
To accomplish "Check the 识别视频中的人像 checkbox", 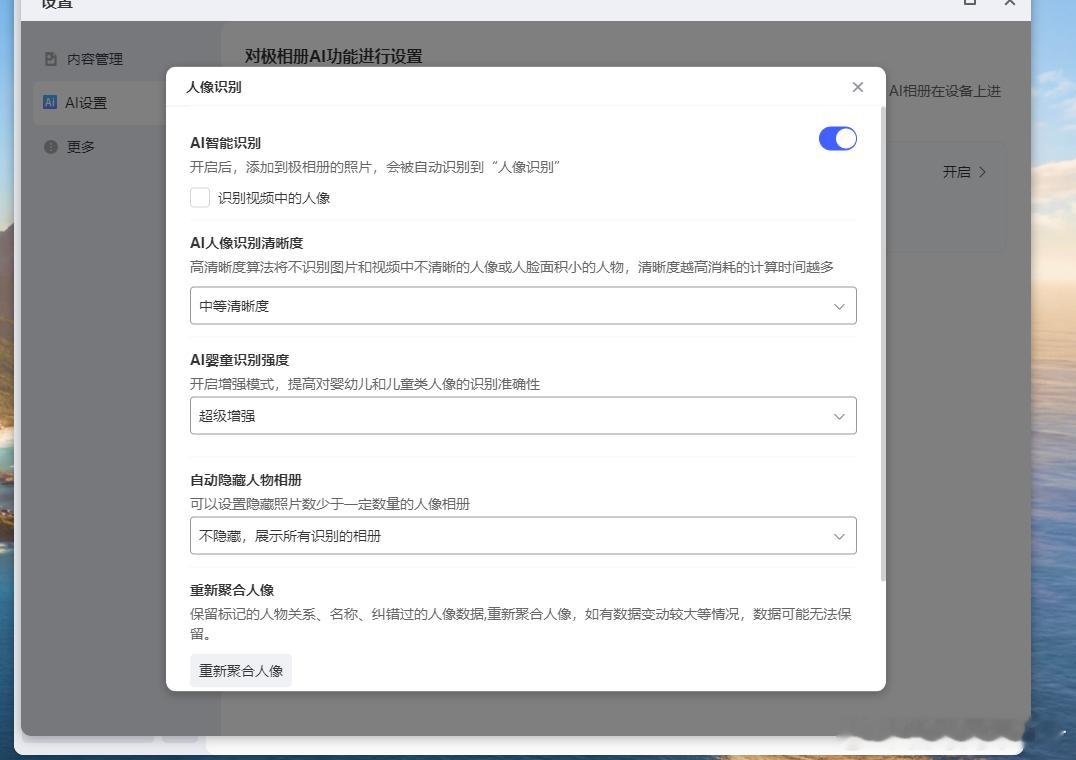I will click(x=200, y=198).
